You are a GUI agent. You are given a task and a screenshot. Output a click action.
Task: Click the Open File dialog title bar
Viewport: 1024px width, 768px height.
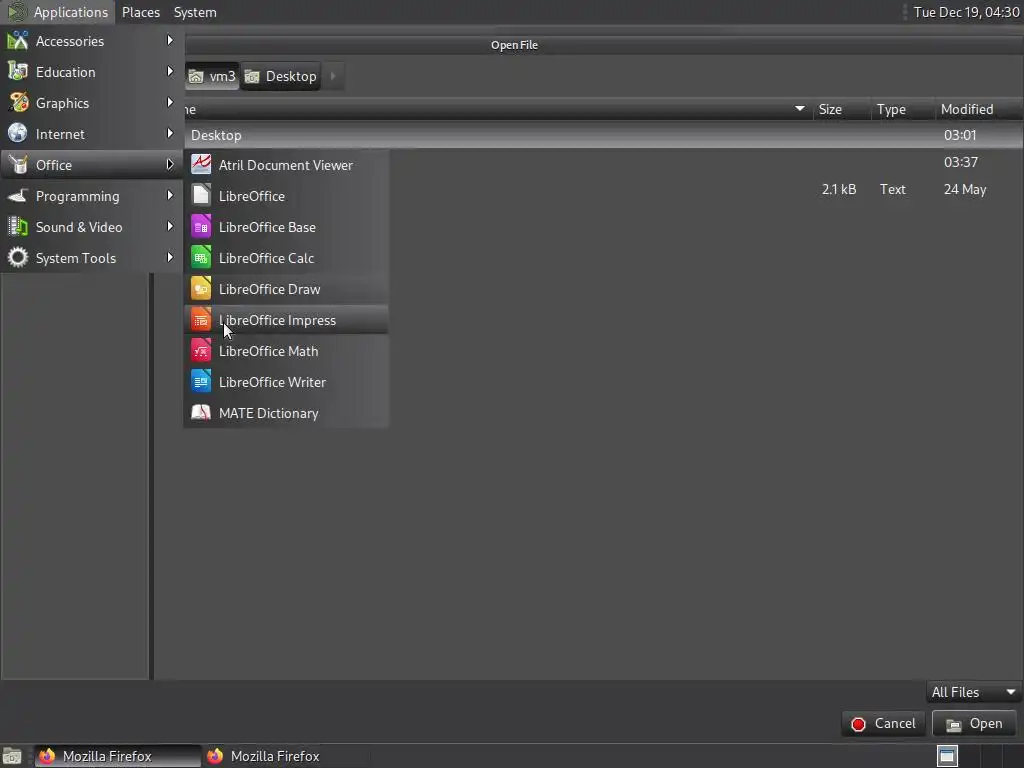click(x=604, y=44)
